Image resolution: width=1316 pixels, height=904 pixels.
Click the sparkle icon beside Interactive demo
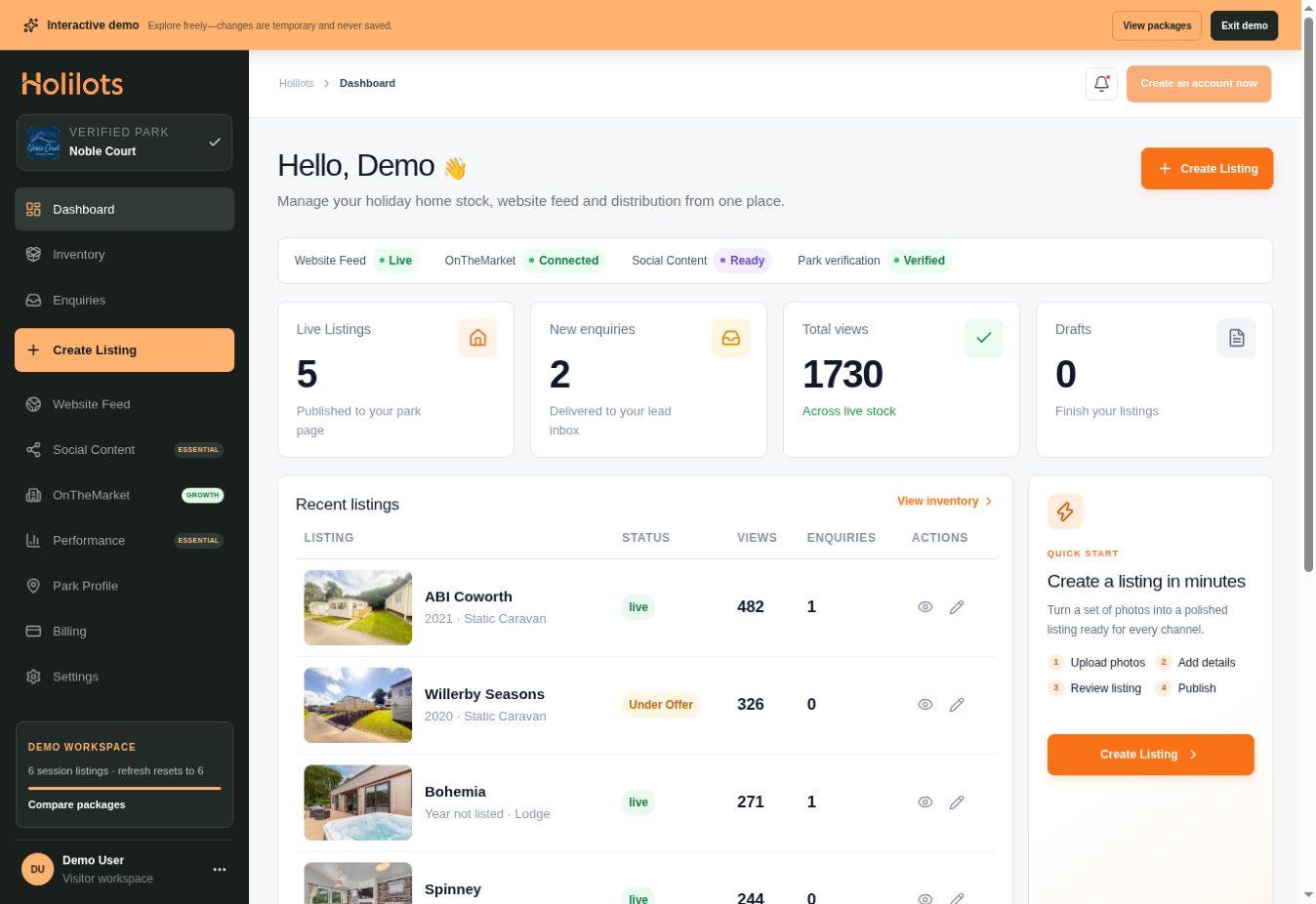[x=31, y=25]
